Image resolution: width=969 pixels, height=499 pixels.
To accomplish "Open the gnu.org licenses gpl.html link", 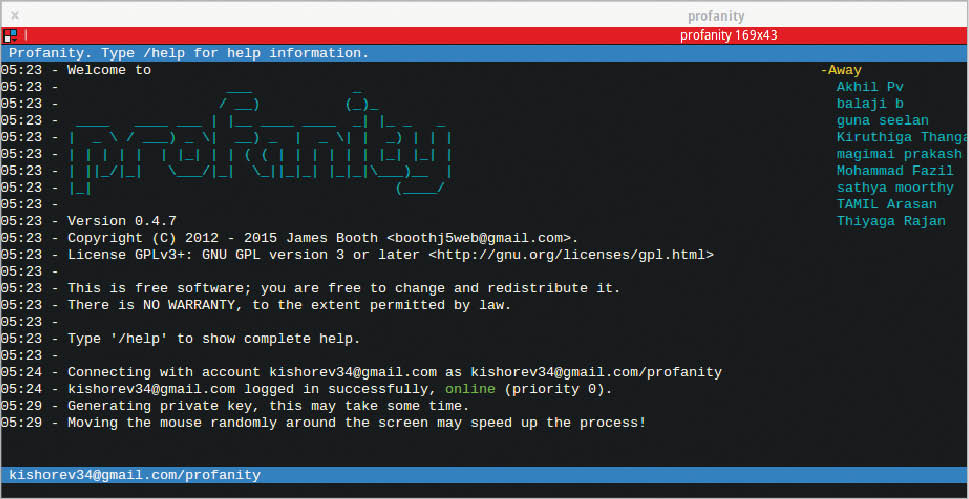I will click(571, 254).
